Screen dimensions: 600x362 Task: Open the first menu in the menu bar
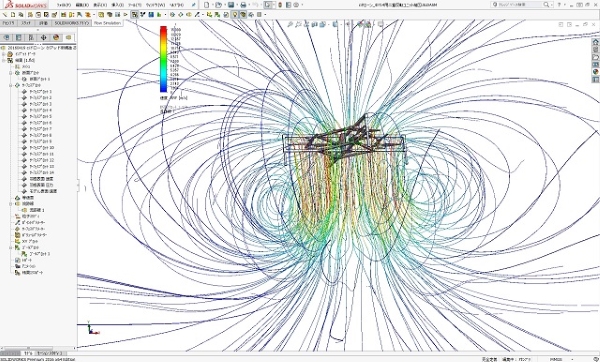pyautogui.click(x=64, y=5)
